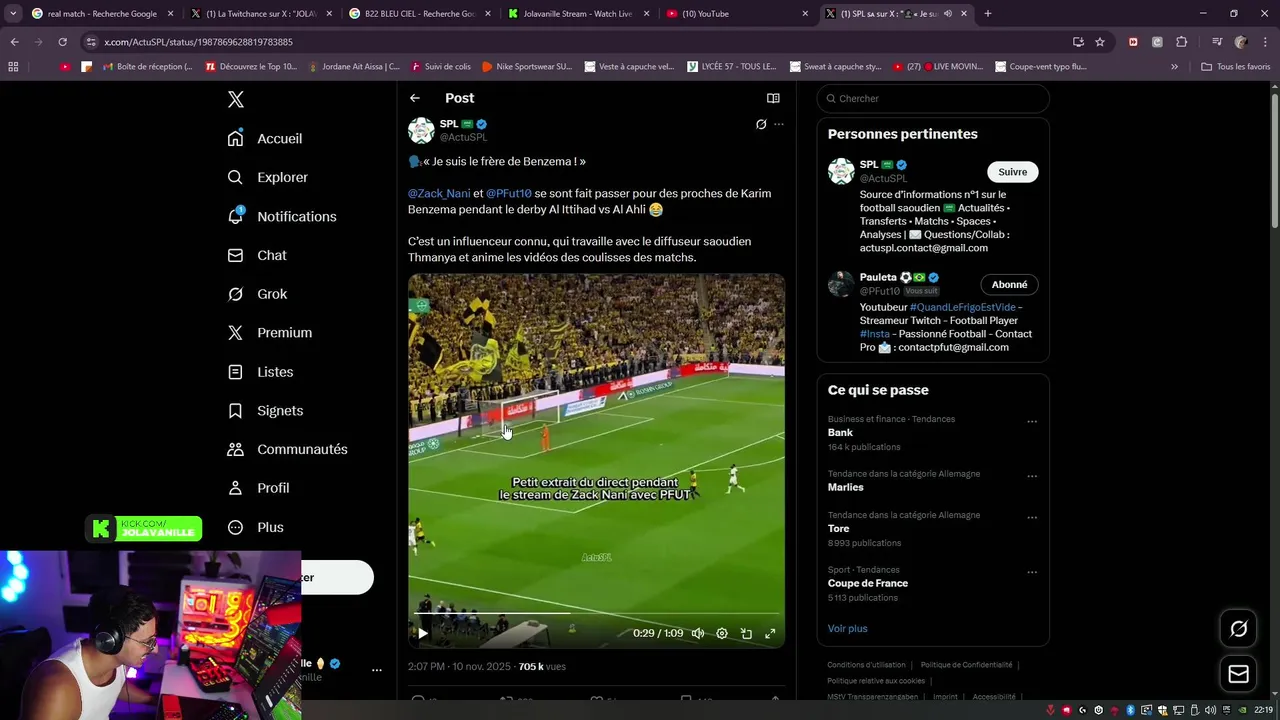The width and height of the screenshot is (1280, 720).
Task: Open the post's three-dot options menu
Action: [x=779, y=125]
